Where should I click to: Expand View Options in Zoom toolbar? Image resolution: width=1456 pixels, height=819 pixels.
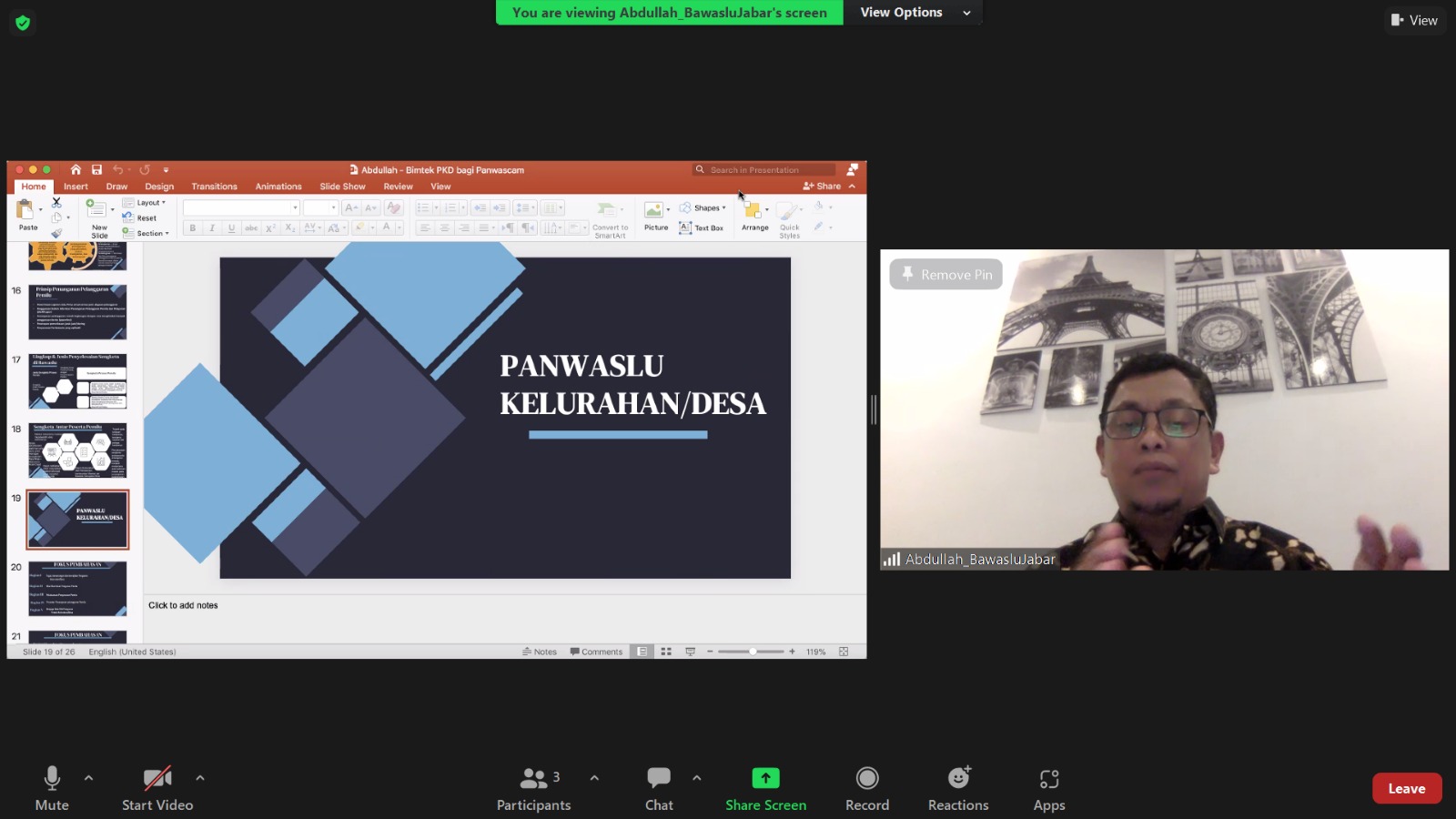coord(966,12)
